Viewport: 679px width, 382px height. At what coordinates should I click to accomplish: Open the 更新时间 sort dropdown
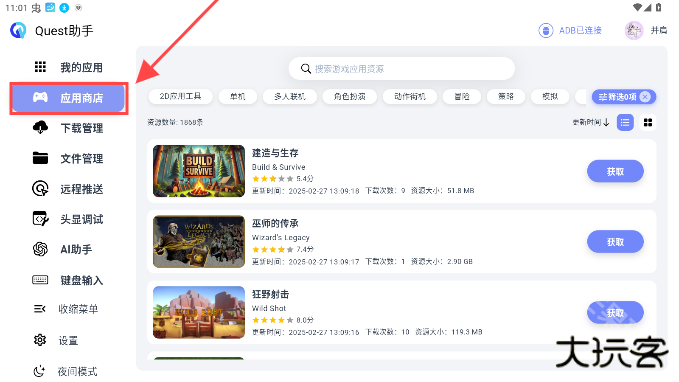591,123
